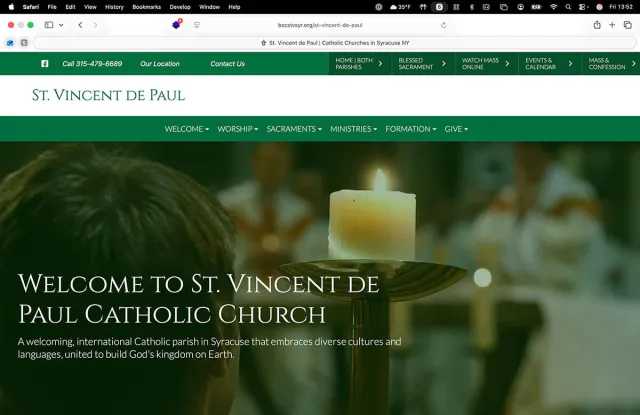Click the four-squares grid menu bar icon
640x415 pixels.
click(456, 7)
